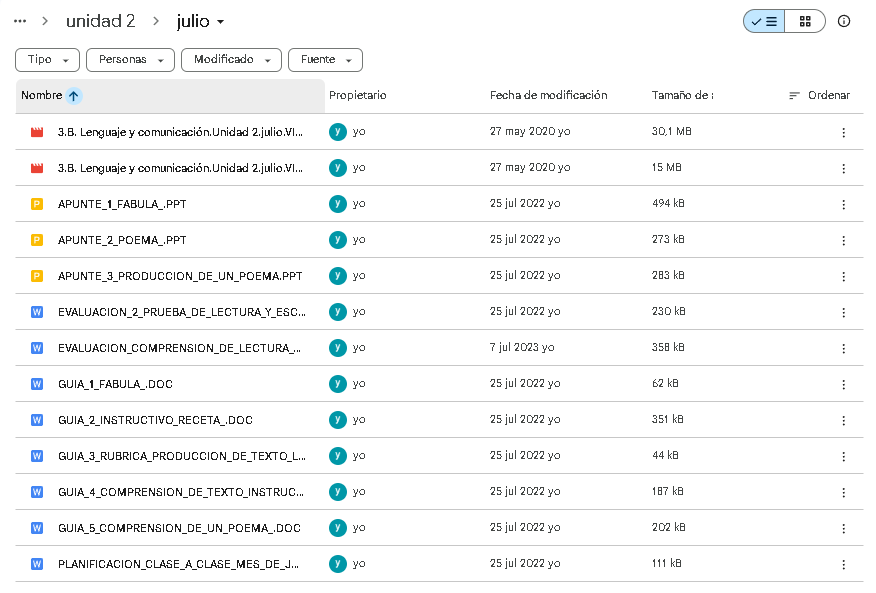Expand the Personas filter dropdown
This screenshot has height=593, width=876.
[130, 60]
